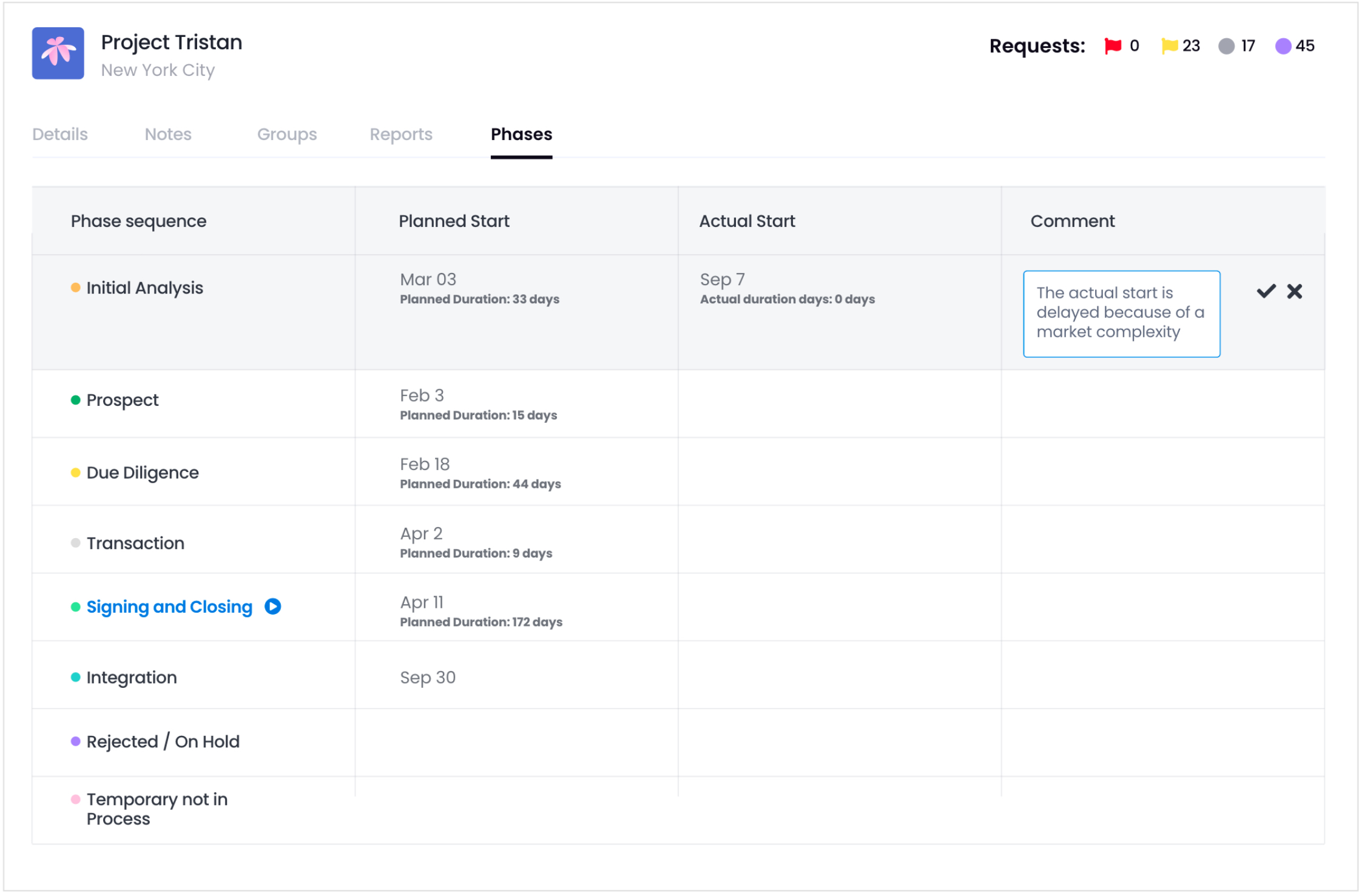Go to the Reports tab
The height and width of the screenshot is (896, 1359).
(400, 134)
